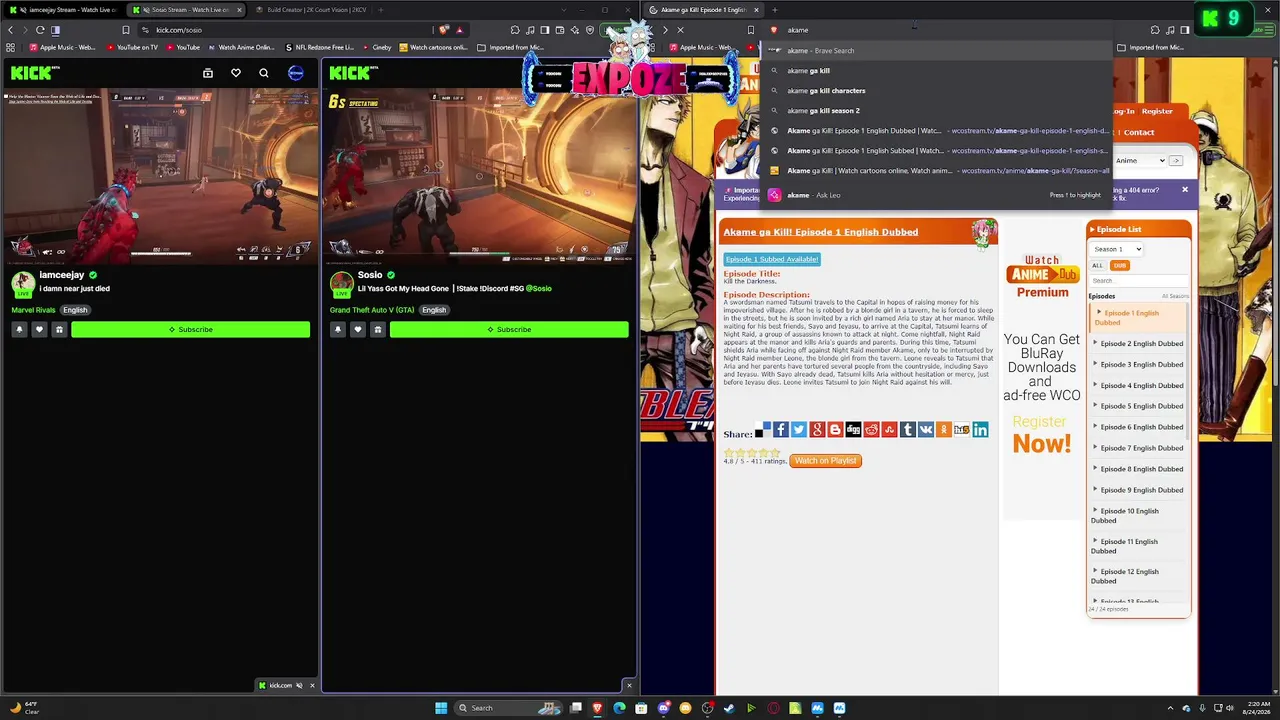Open the Windows Start menu
The image size is (1280, 720).
pos(441,708)
